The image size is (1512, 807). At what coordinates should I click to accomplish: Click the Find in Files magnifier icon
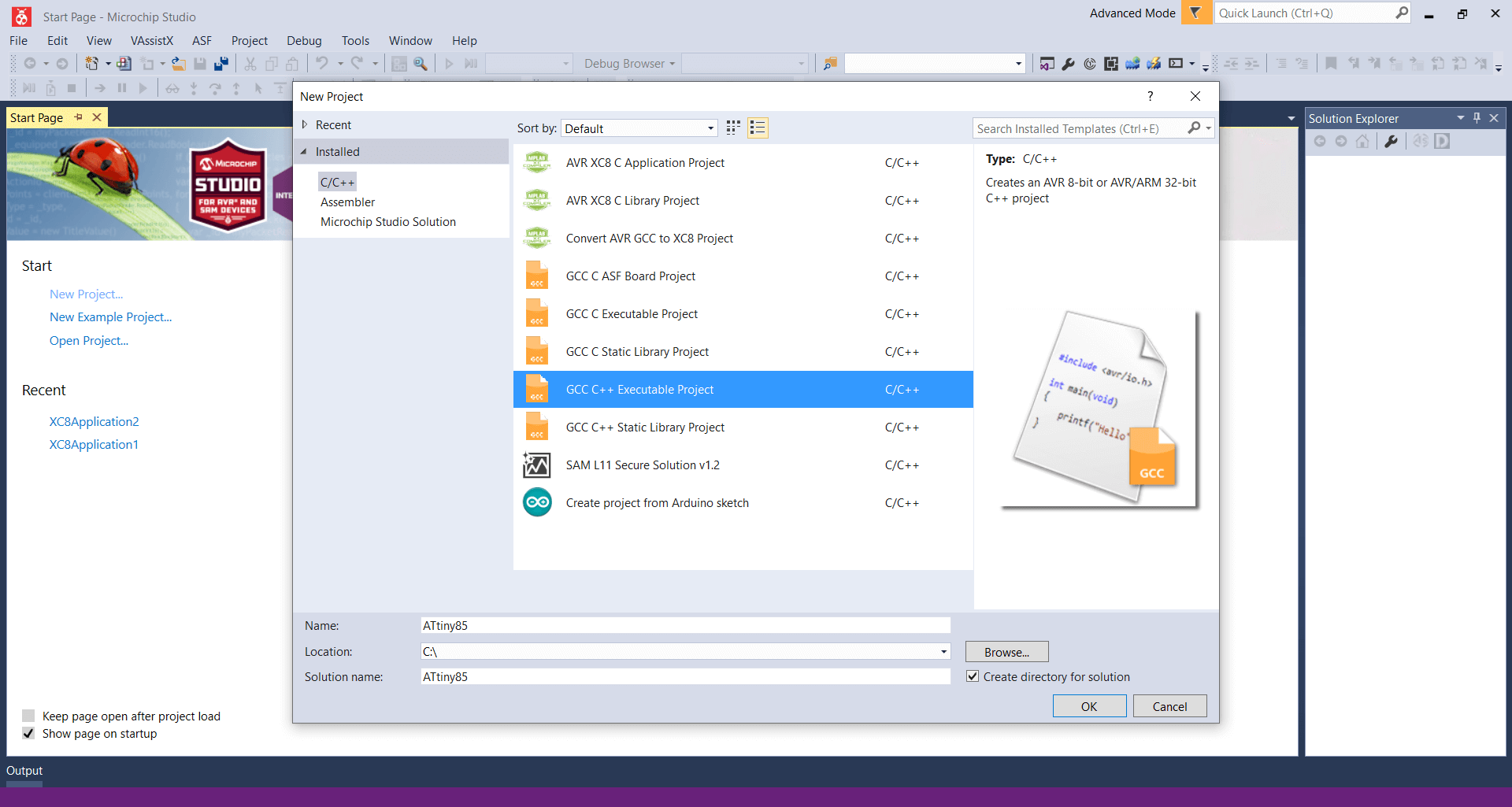coord(421,64)
